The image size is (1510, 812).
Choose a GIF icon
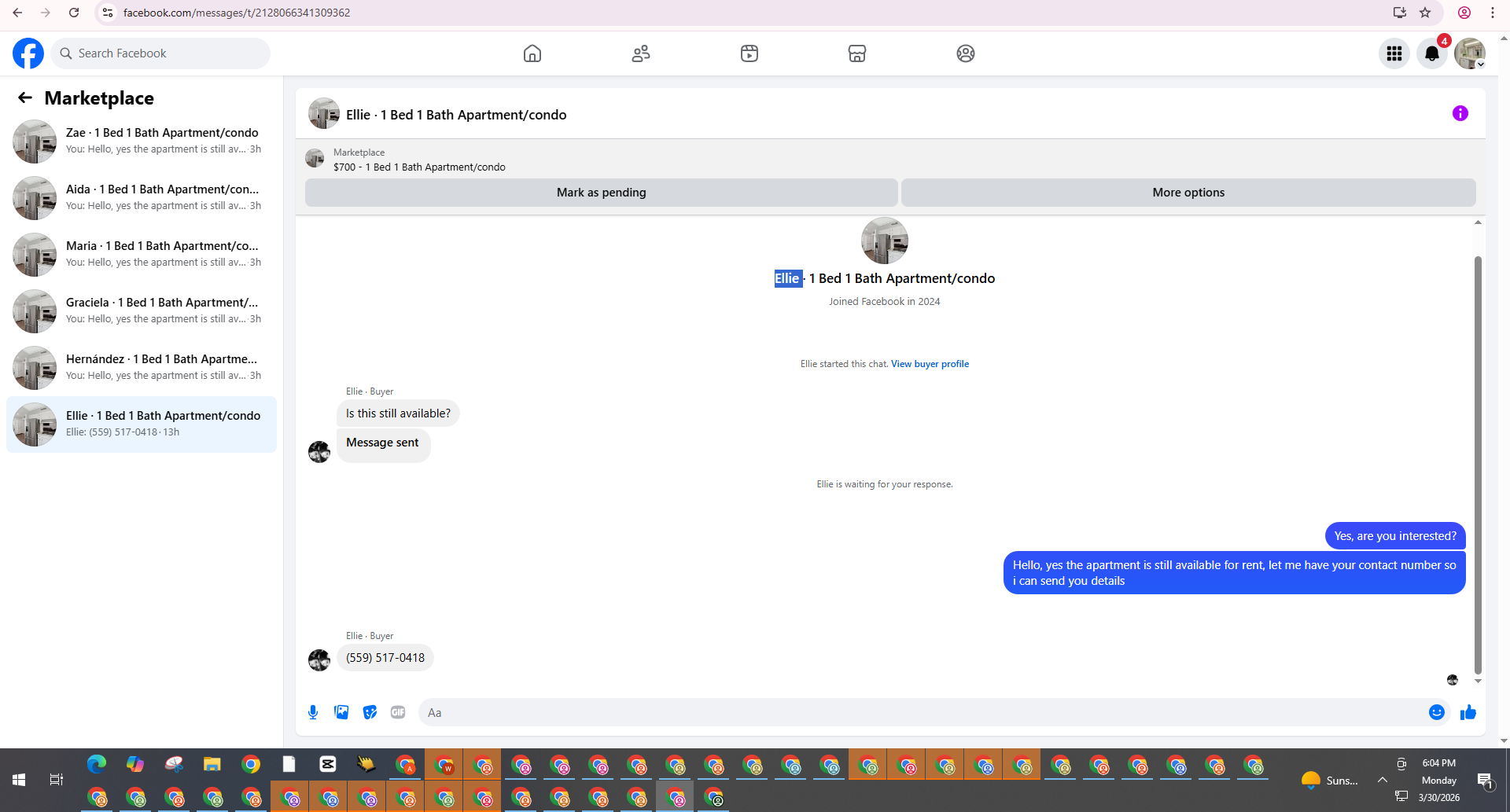(398, 712)
